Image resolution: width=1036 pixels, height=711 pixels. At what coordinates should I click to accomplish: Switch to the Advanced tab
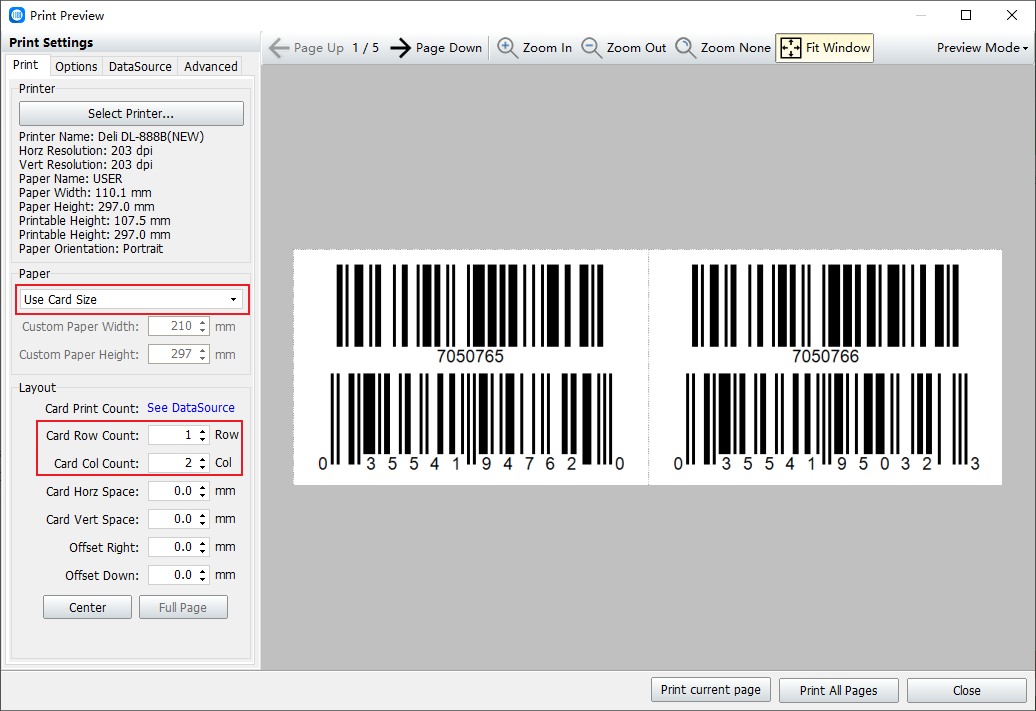pyautogui.click(x=211, y=67)
